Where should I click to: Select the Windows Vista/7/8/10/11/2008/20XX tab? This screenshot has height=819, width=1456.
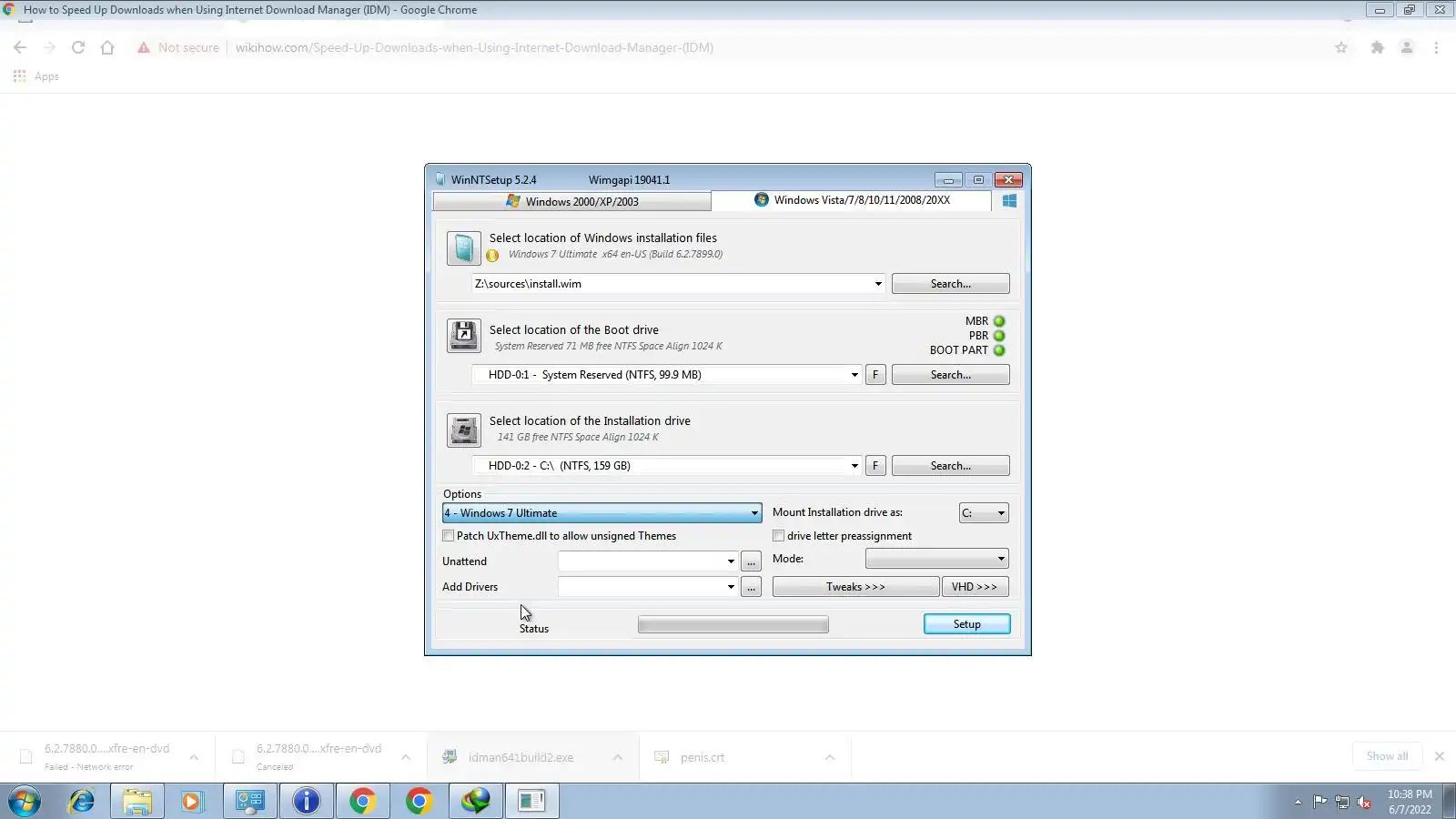(x=852, y=200)
